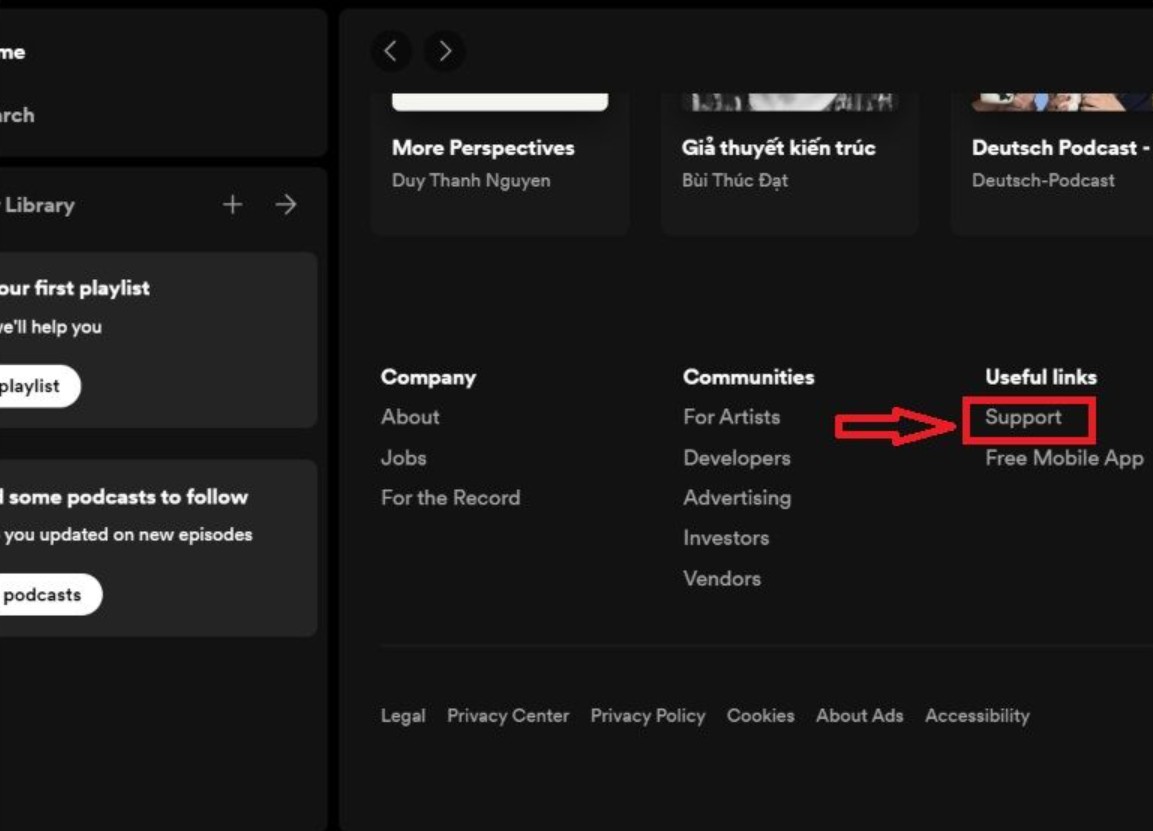Click the forward navigation arrow
Image resolution: width=1153 pixels, height=831 pixels.
445,51
